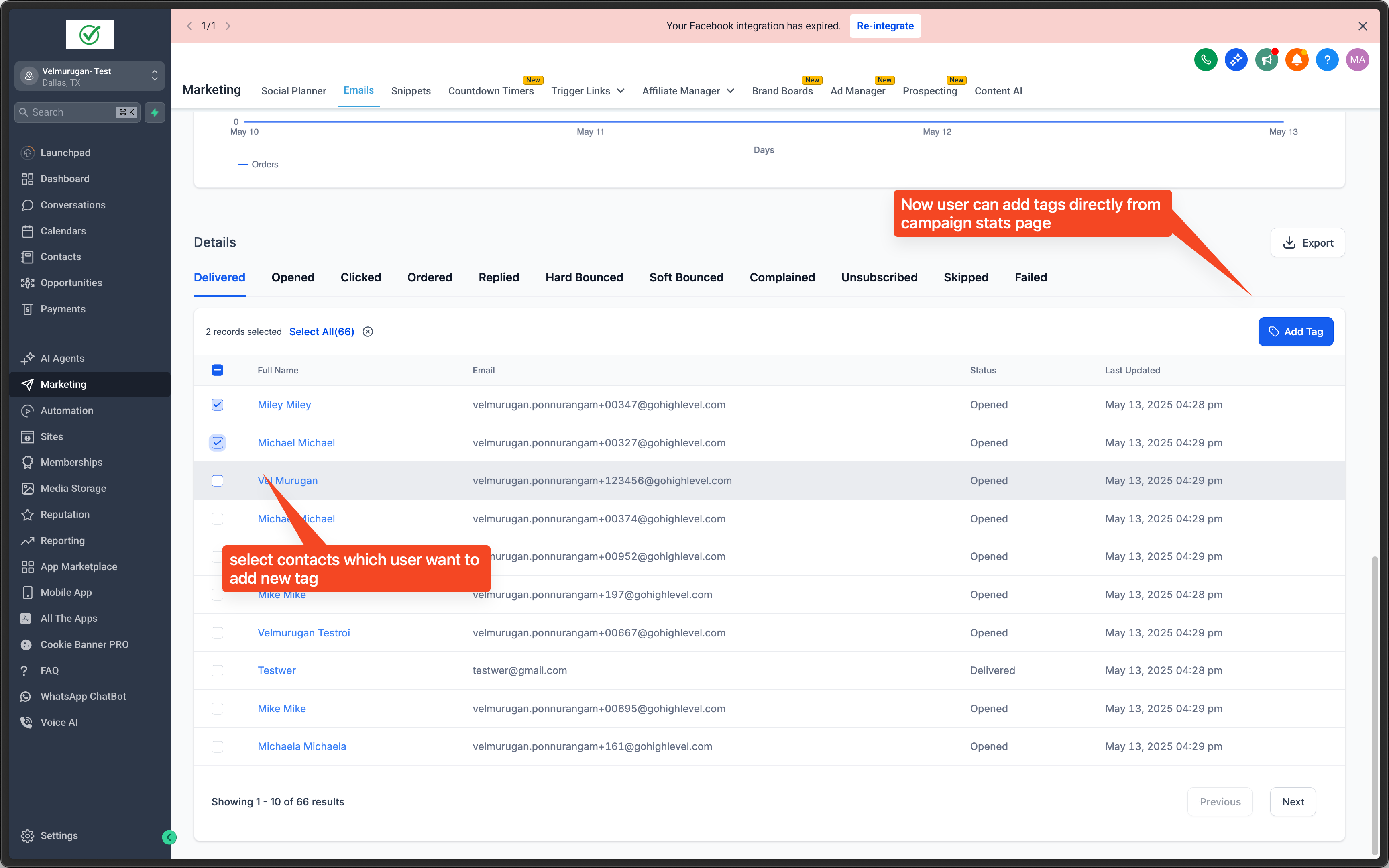The height and width of the screenshot is (868, 1389).
Task: Click the megaphone announcements icon
Action: [x=1267, y=59]
